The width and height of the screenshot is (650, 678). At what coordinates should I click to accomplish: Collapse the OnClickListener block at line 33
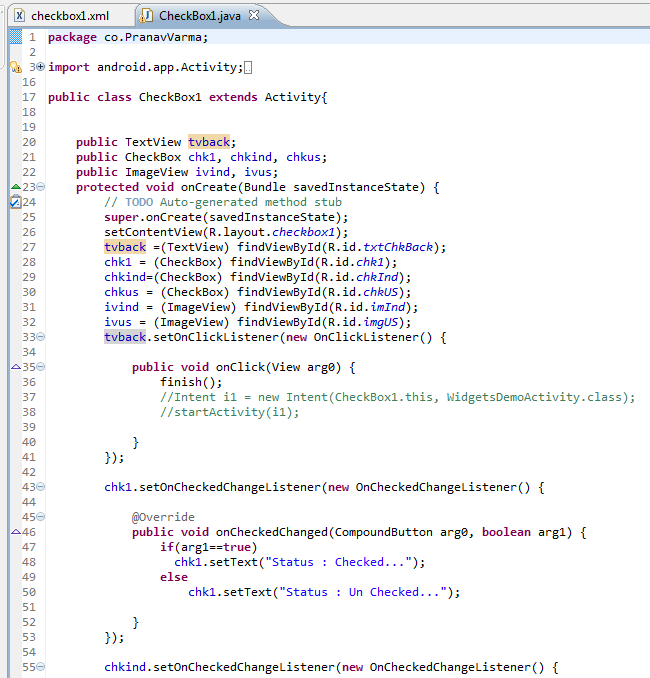41,336
